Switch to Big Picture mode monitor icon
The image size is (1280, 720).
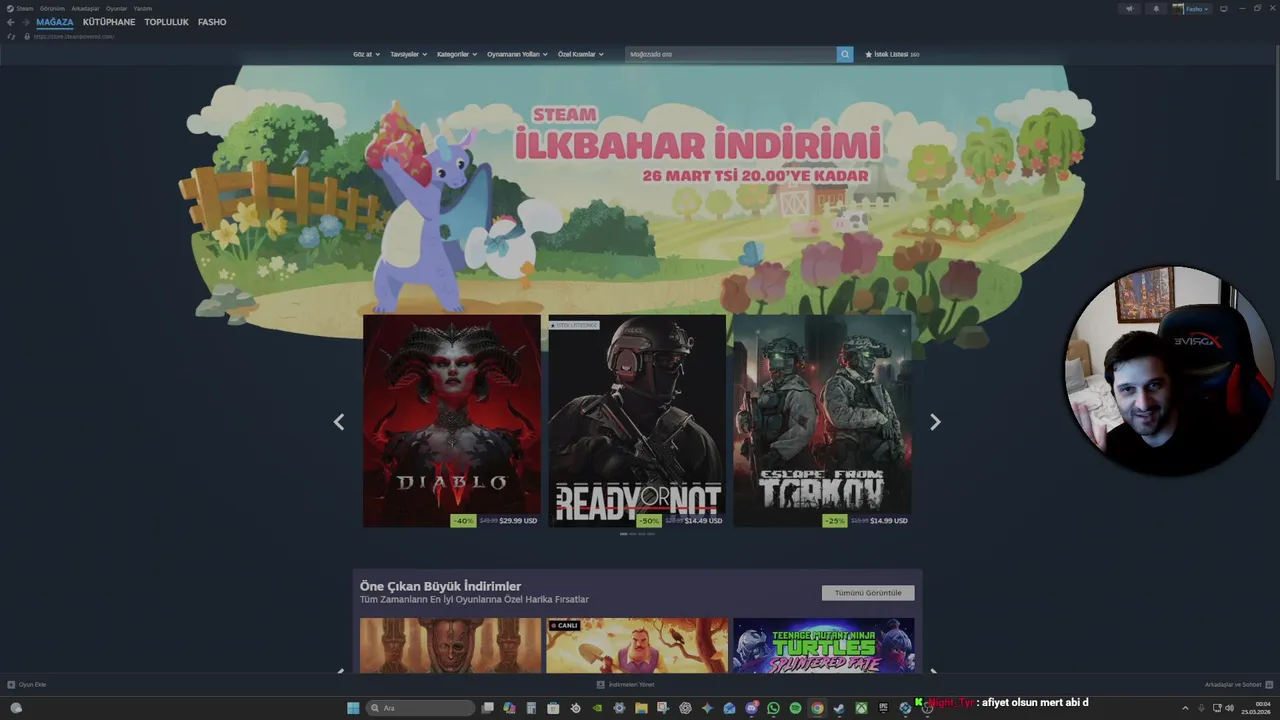(x=1223, y=8)
